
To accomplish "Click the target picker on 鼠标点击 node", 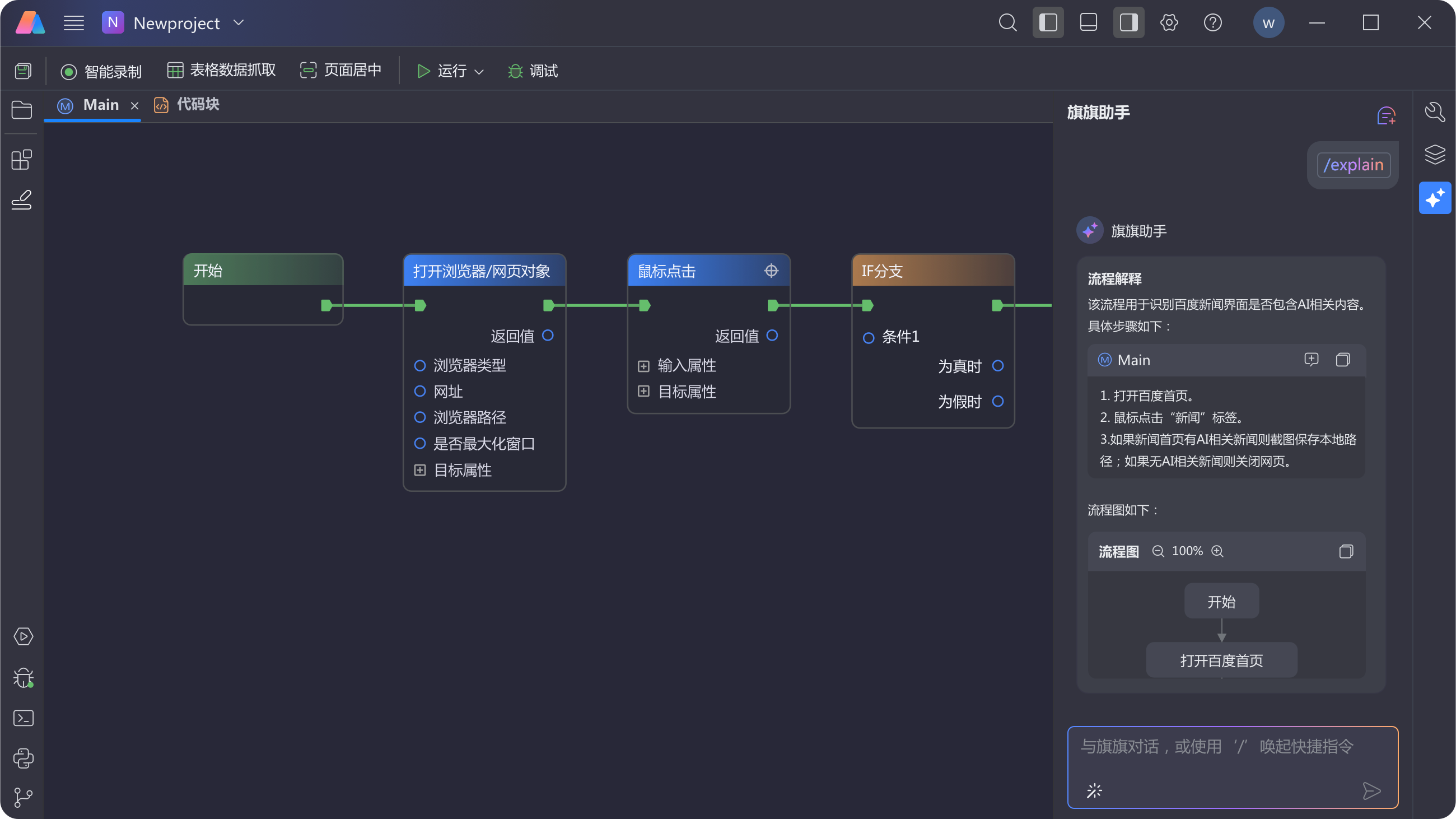I will [x=771, y=271].
